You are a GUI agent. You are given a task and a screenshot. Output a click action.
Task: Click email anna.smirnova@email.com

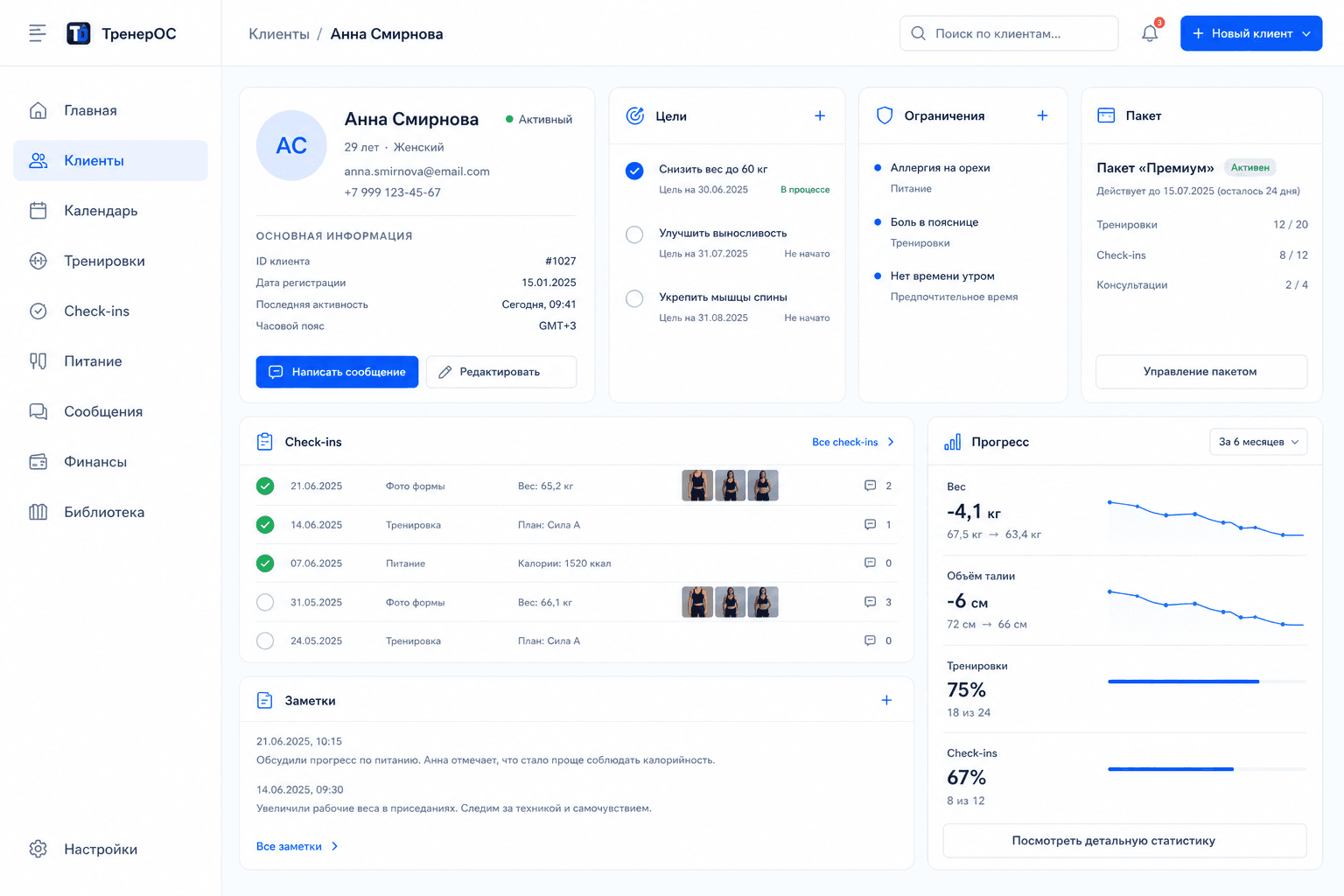click(x=416, y=171)
